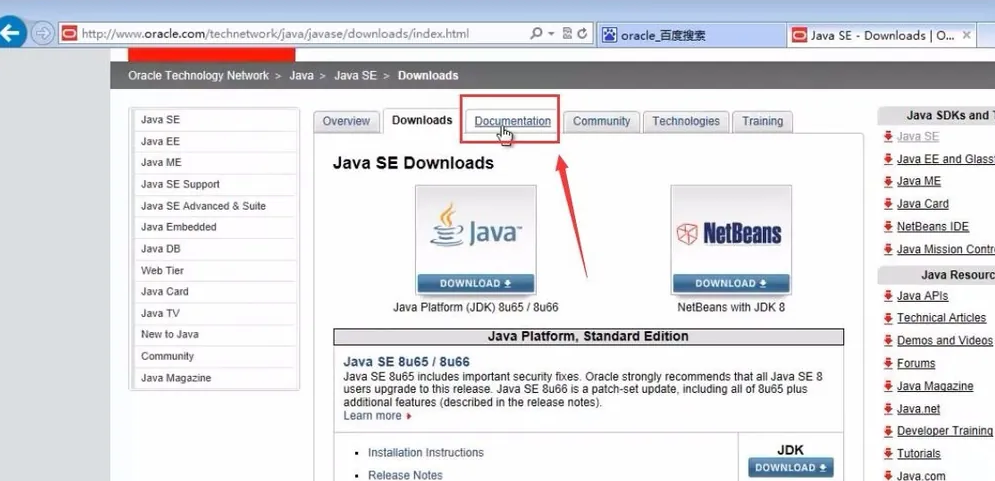The height and width of the screenshot is (481, 995).
Task: Click the red download arrow beside Java APIs
Action: click(x=888, y=296)
